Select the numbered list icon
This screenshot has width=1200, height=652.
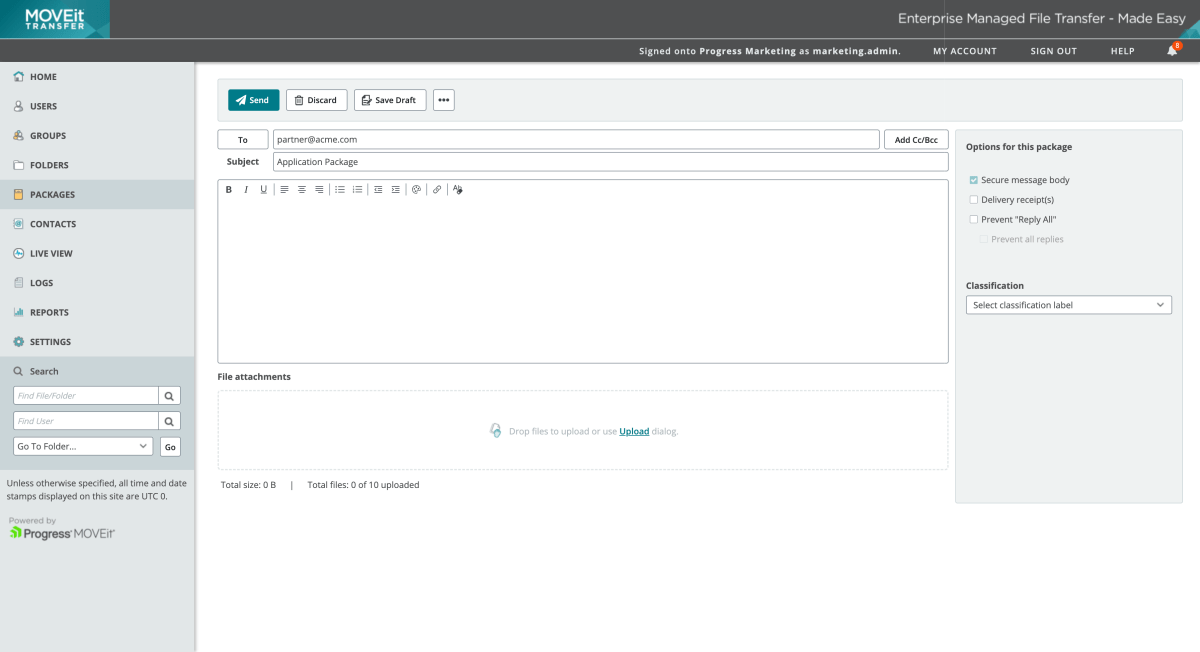tap(357, 189)
